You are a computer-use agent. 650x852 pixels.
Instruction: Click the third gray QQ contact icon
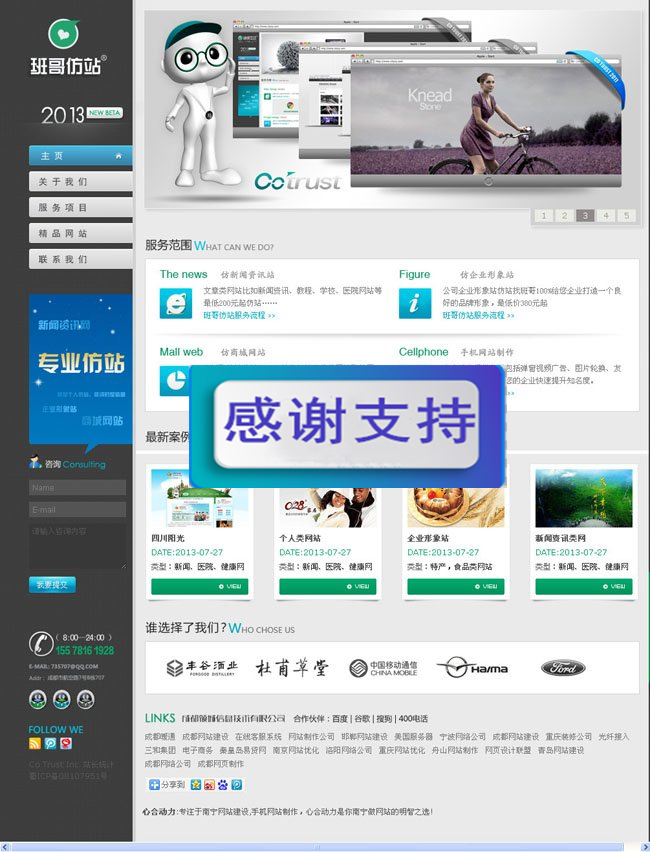85,699
